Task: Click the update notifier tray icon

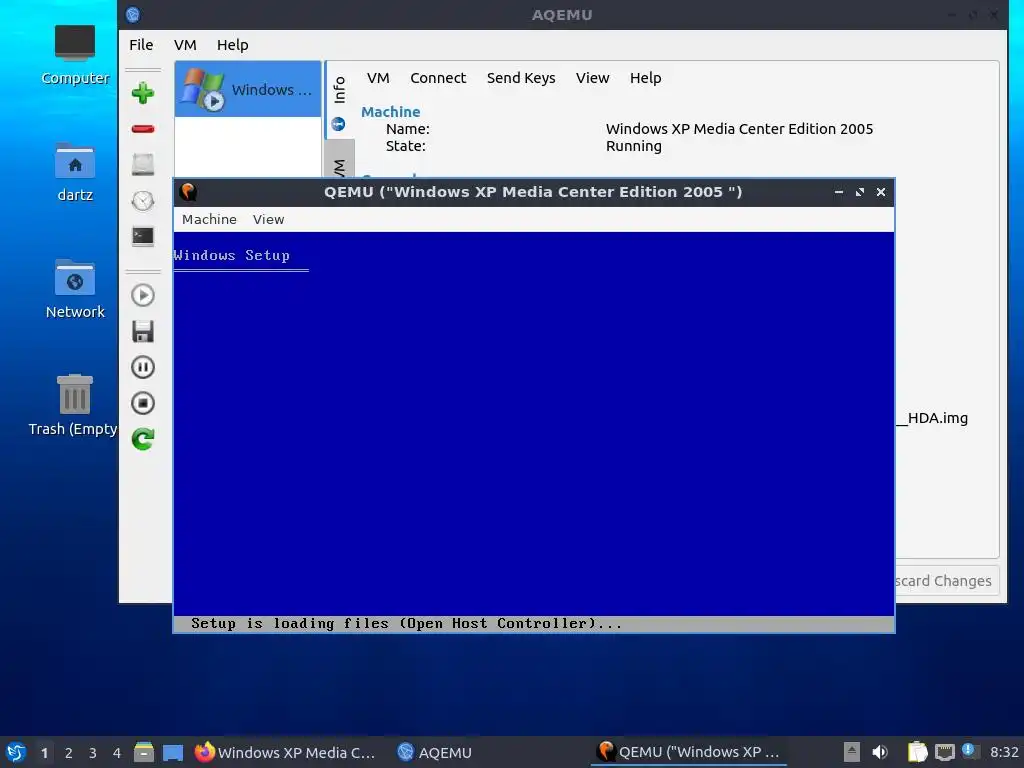Action: pos(968,750)
